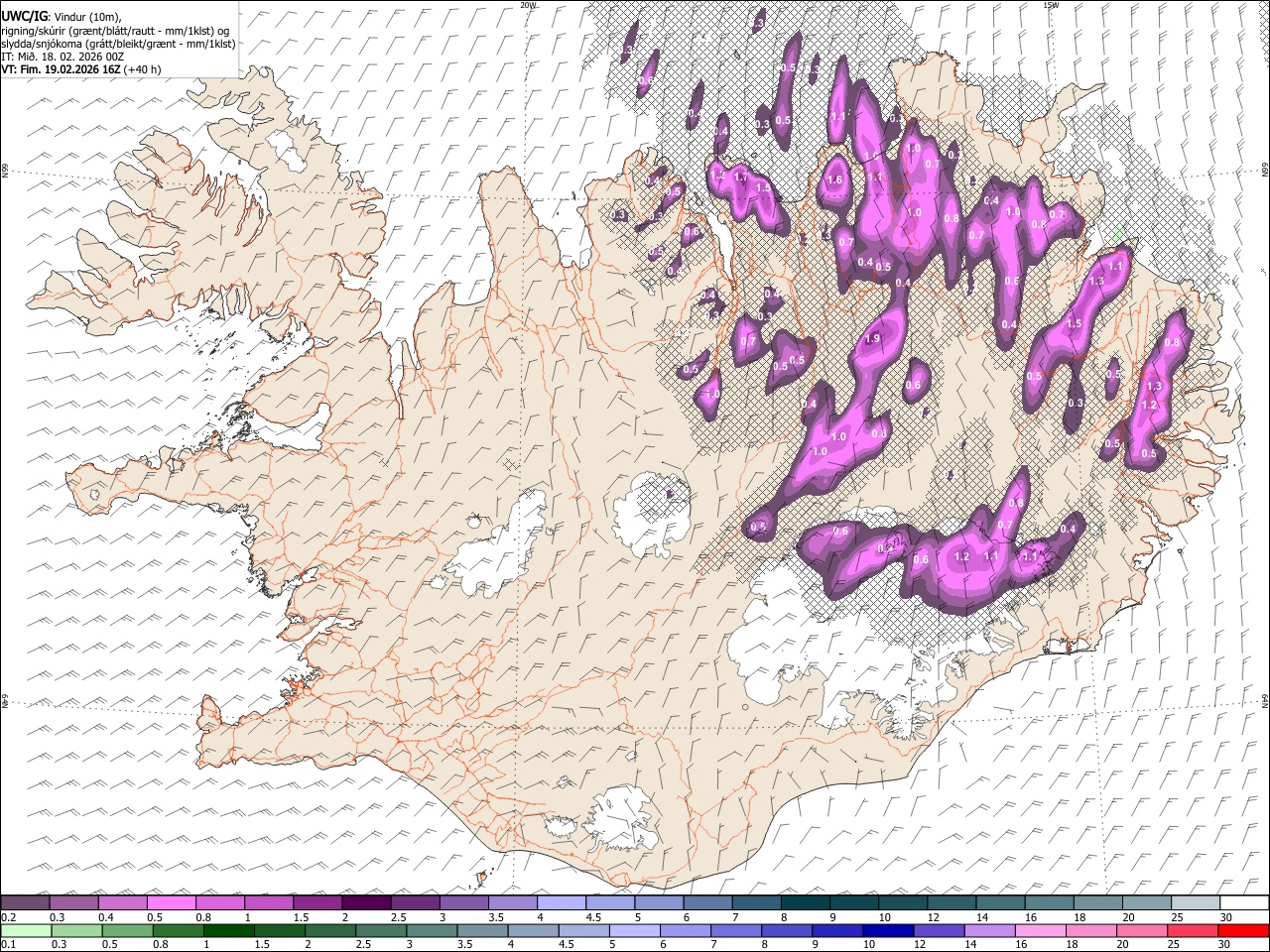Click the '15W' longitude label

[1051, 5]
